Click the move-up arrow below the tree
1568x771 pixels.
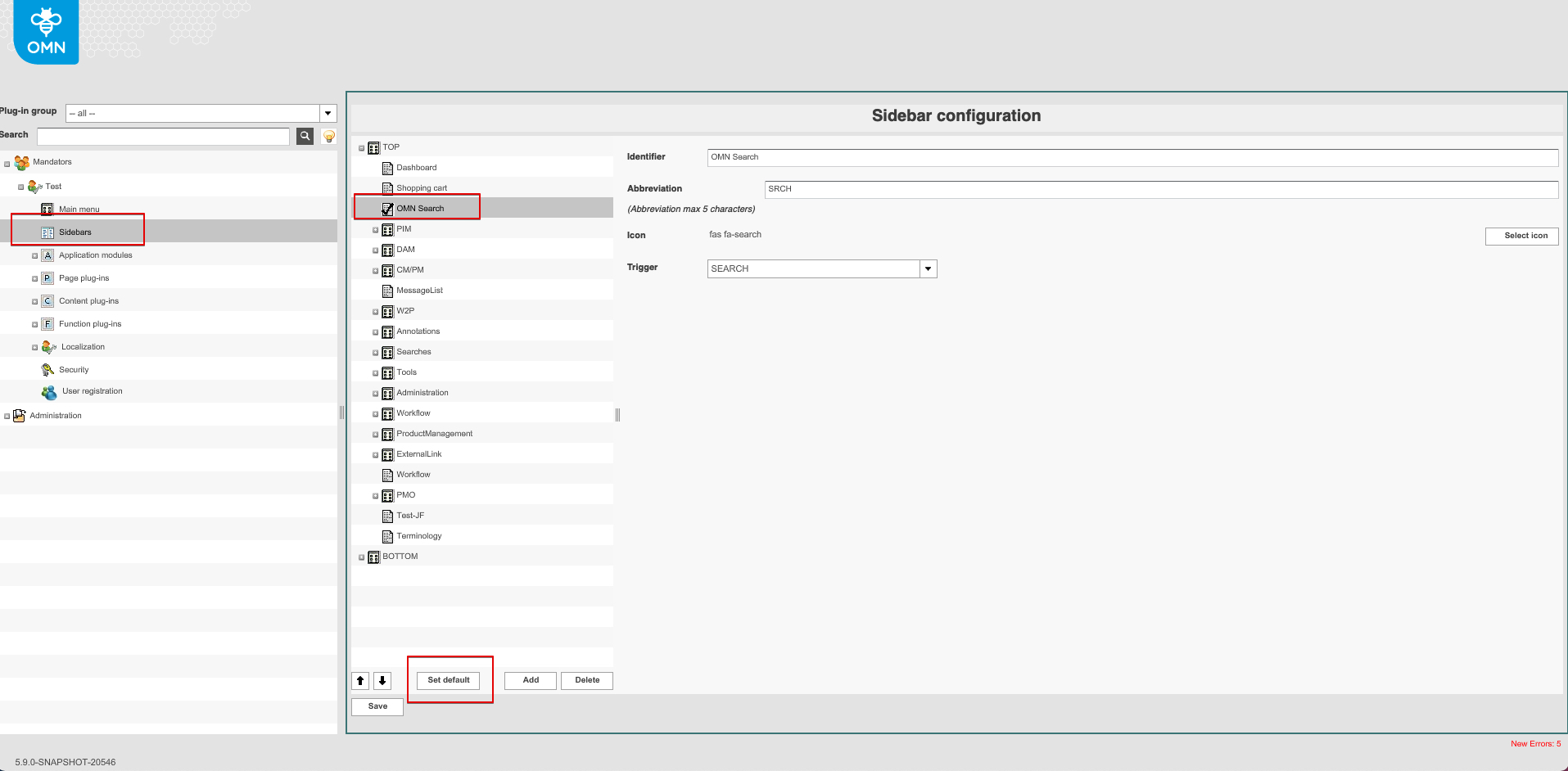tap(360, 680)
